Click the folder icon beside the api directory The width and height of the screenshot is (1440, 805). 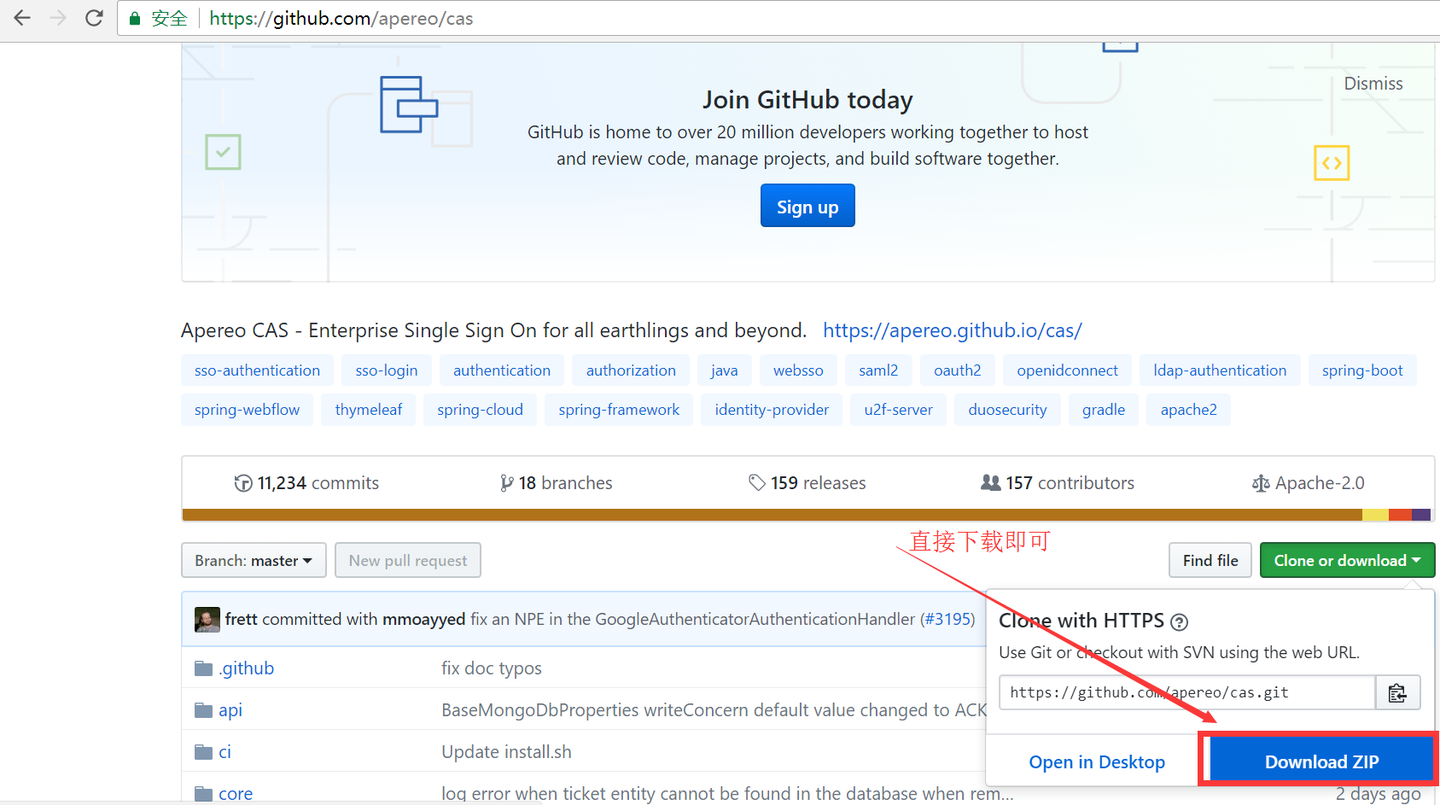coord(203,709)
